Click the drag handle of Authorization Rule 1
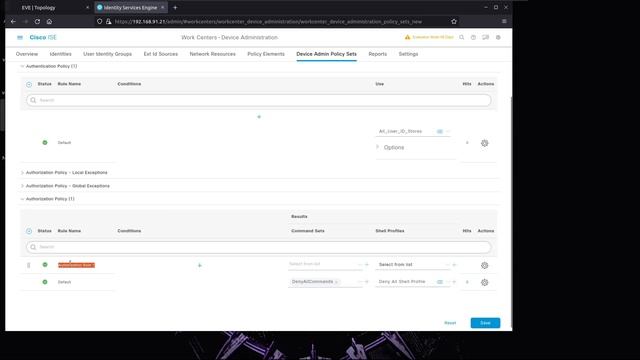Screen dimensions: 640x360 point(29,265)
